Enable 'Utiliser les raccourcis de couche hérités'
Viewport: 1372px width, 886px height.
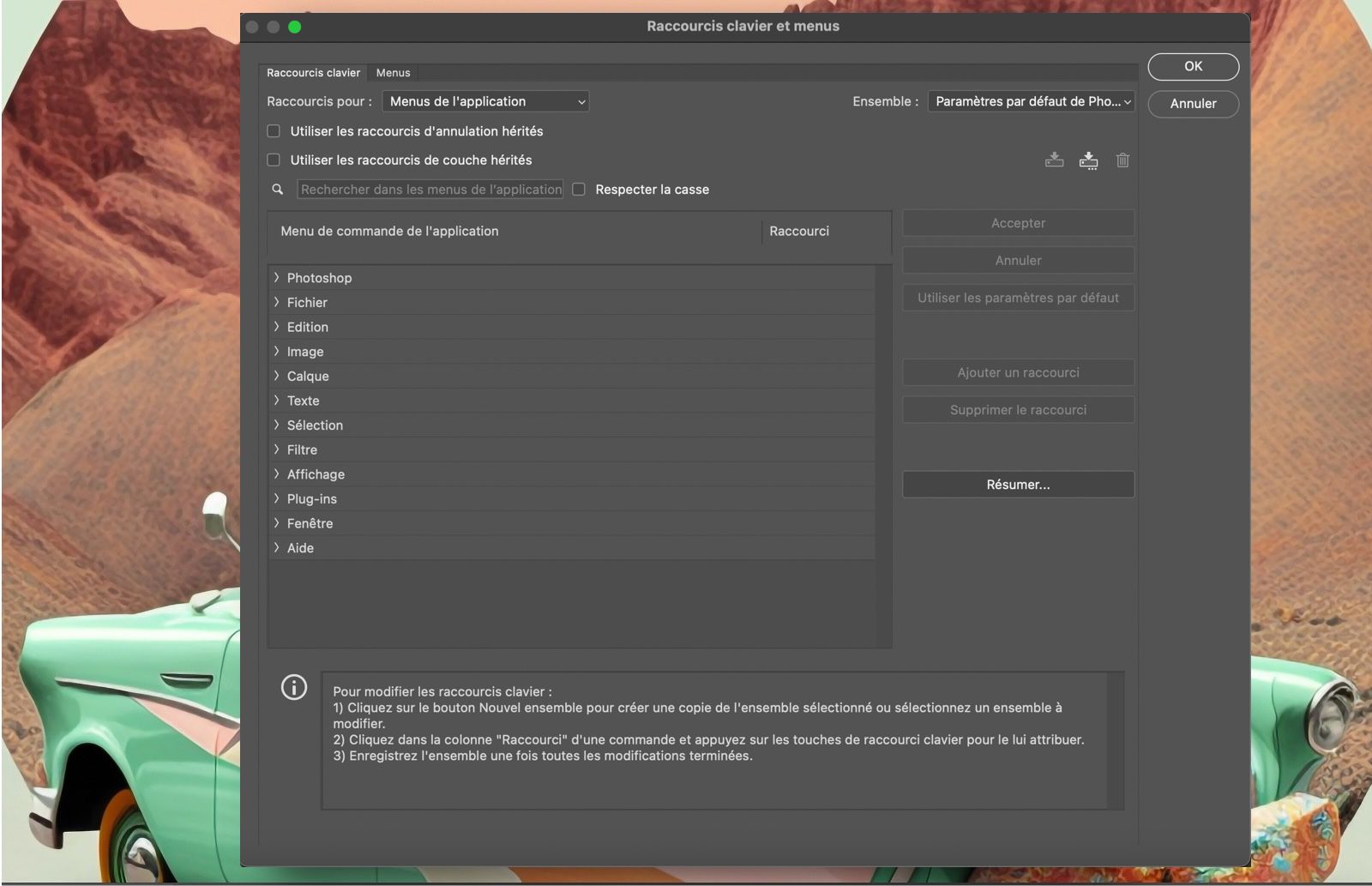pyautogui.click(x=273, y=160)
